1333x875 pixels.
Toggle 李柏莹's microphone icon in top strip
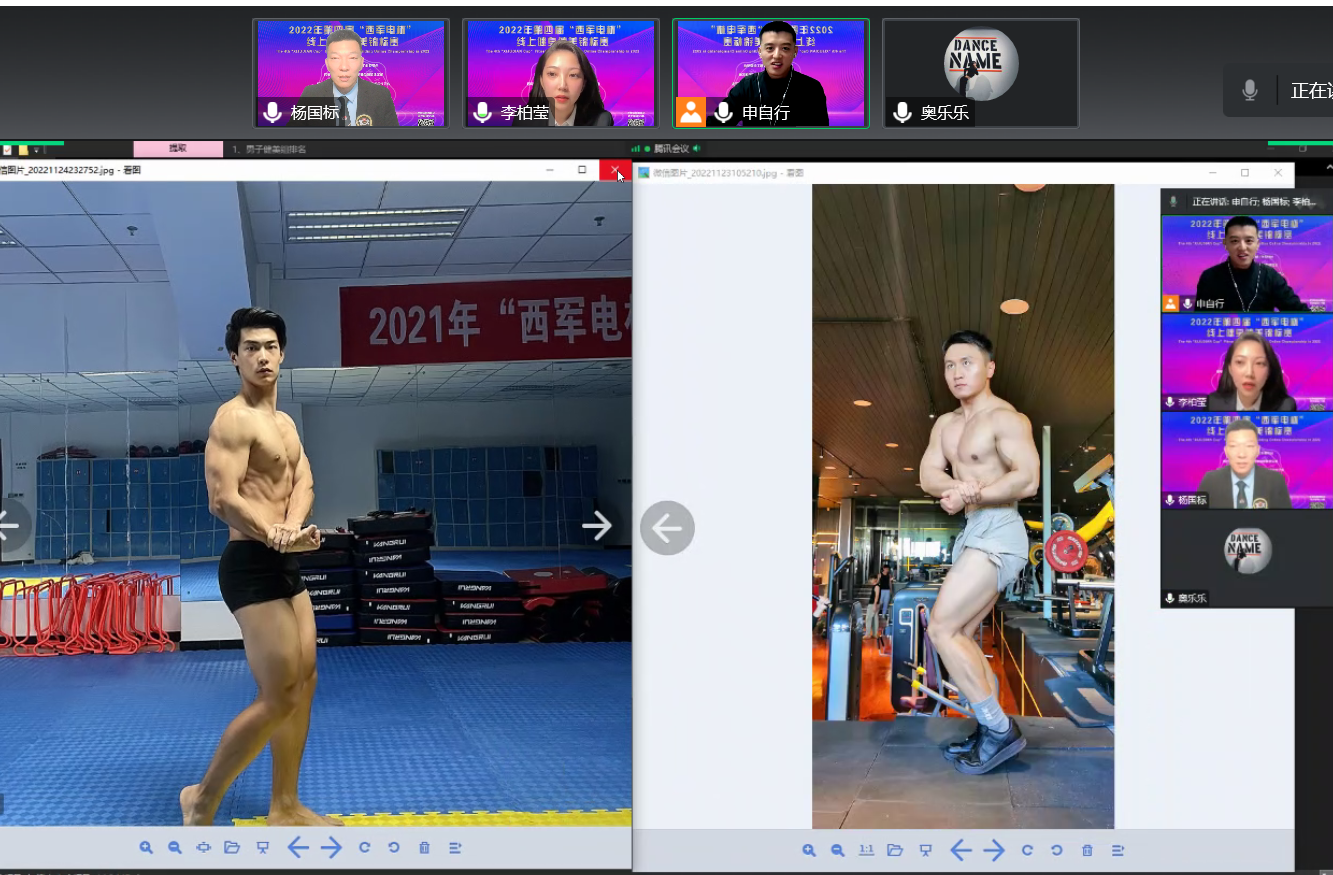[482, 113]
